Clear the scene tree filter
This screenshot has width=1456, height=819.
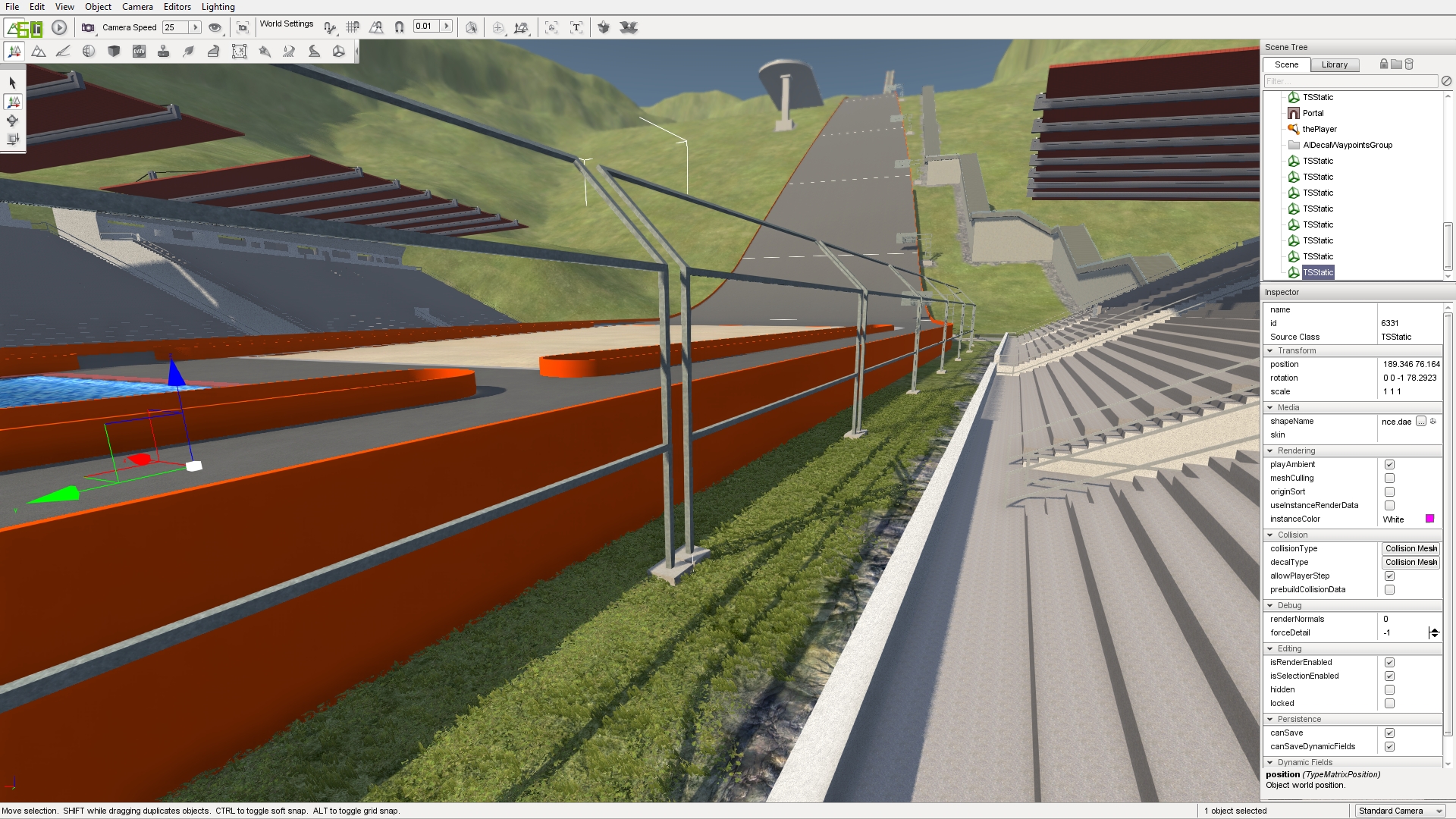(1446, 81)
